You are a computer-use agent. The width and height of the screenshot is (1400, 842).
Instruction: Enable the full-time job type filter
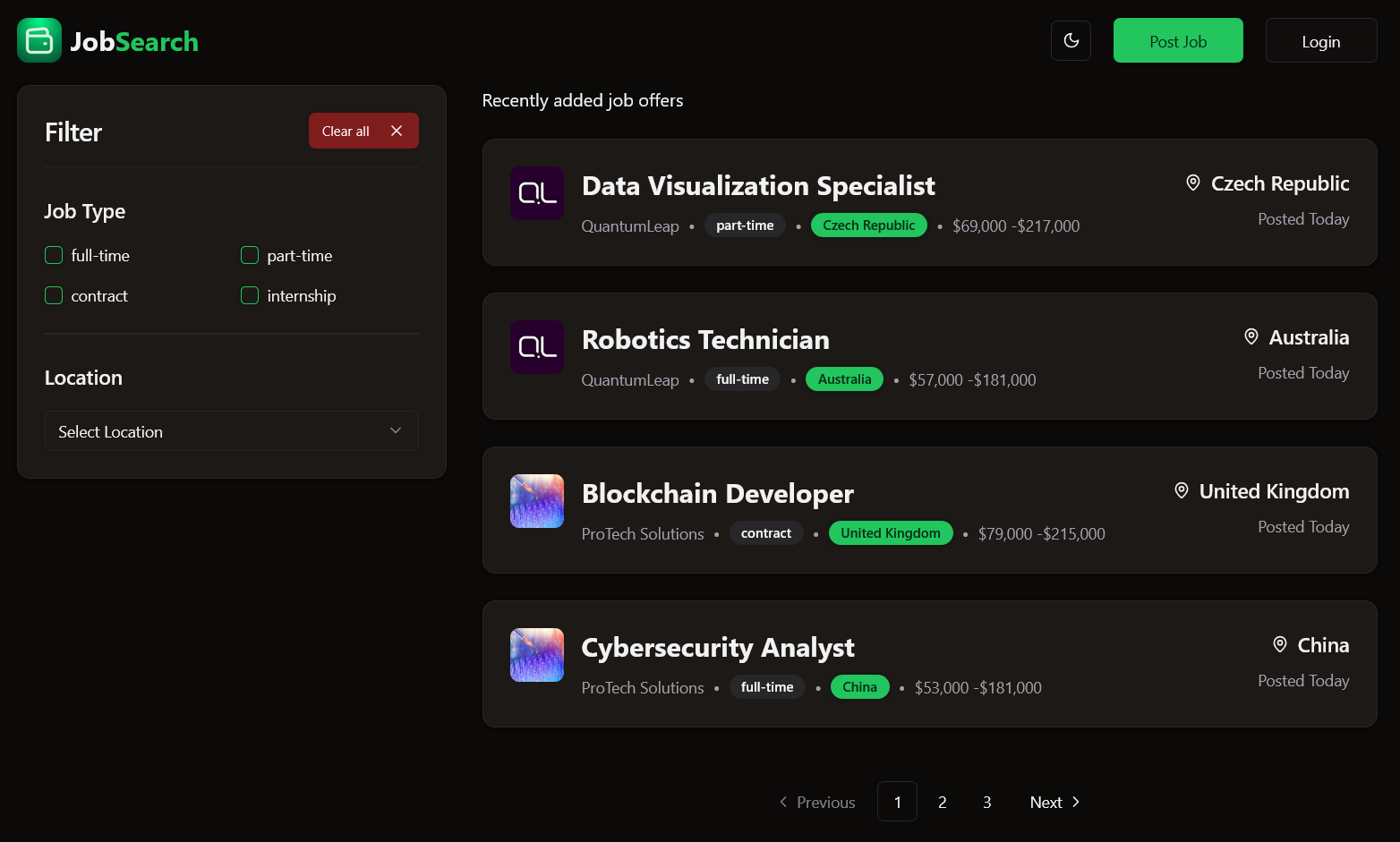(x=54, y=255)
